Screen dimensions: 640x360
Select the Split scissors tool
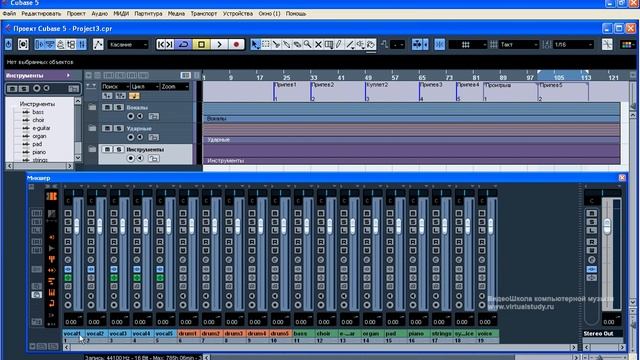(276, 44)
